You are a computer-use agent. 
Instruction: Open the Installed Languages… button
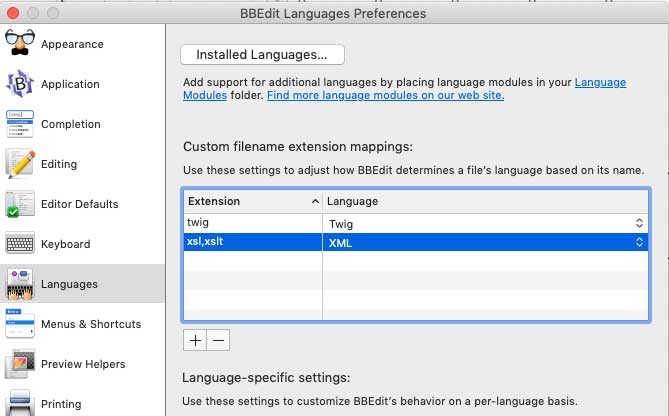pos(262,55)
